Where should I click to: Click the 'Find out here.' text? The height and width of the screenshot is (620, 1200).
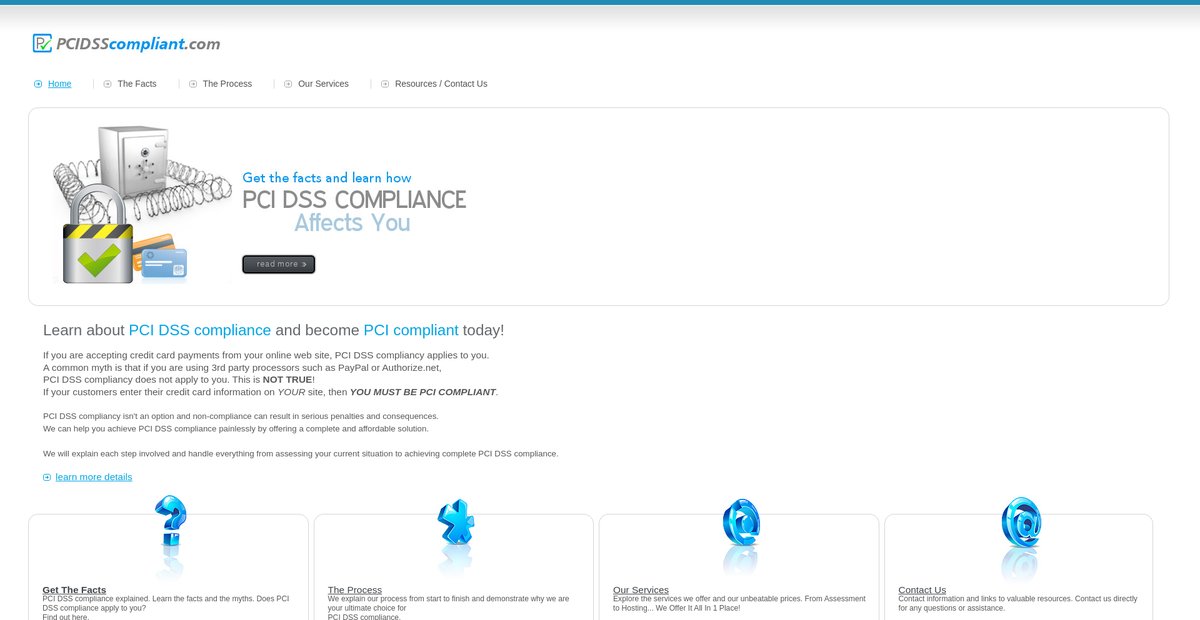66,617
